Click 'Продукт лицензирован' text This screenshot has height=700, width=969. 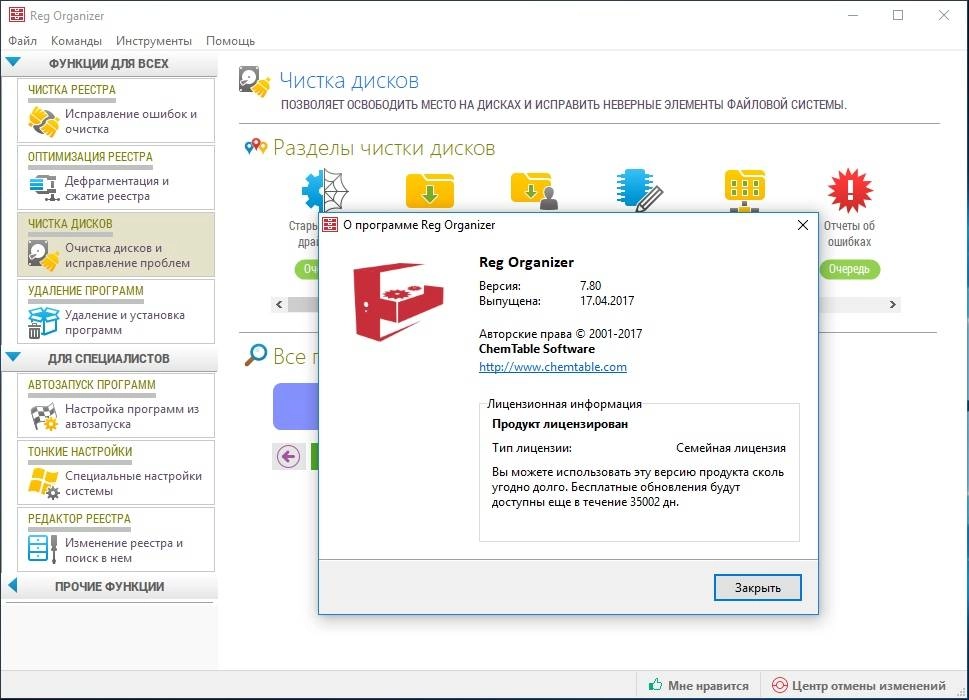[560, 424]
